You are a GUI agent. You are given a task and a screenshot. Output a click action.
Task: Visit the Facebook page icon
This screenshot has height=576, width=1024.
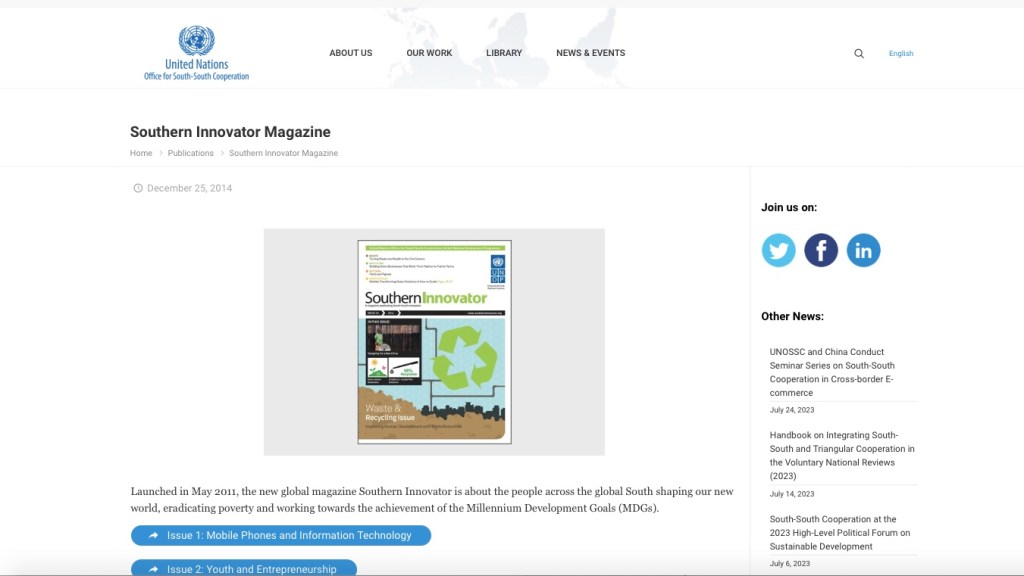(x=821, y=250)
